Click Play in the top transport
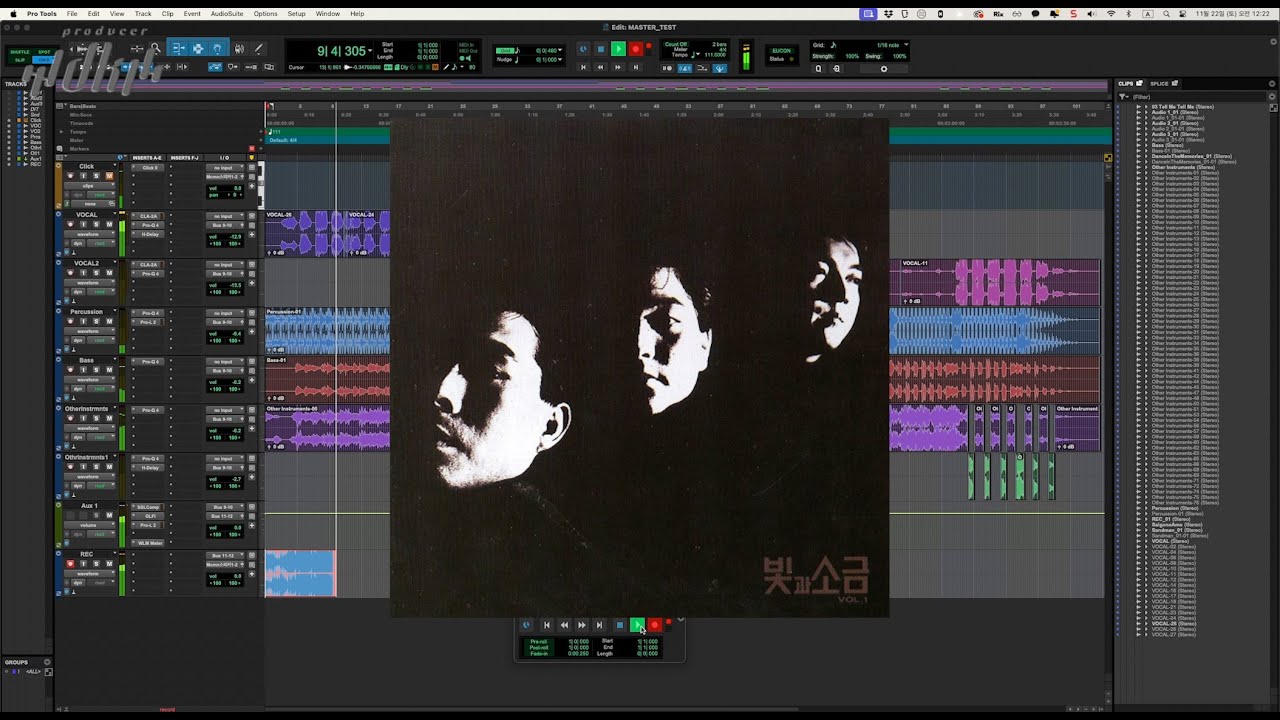 pos(618,49)
